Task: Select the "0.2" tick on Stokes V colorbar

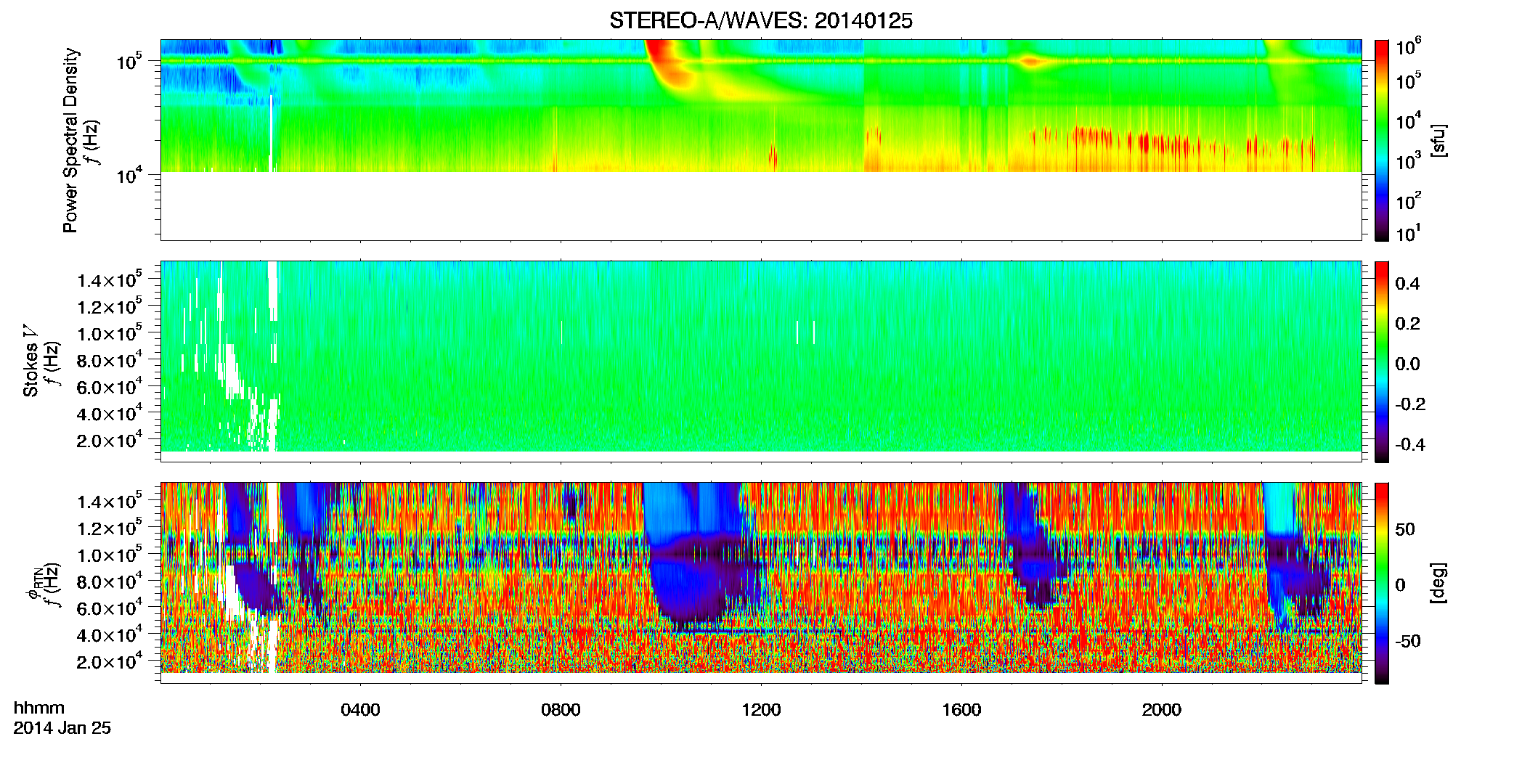Action: tap(1407, 324)
